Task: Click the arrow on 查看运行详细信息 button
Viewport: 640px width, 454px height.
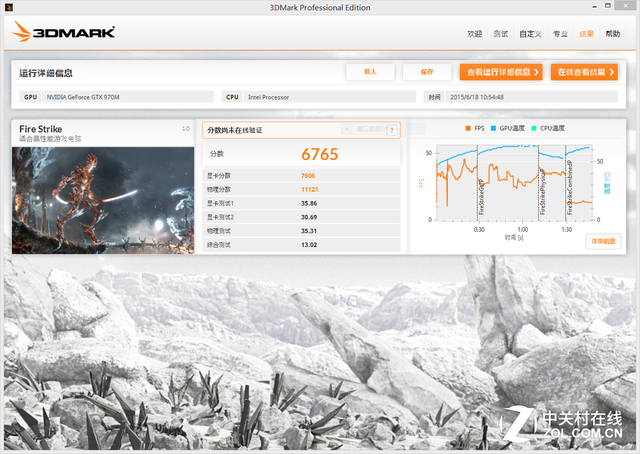Action: (536, 72)
